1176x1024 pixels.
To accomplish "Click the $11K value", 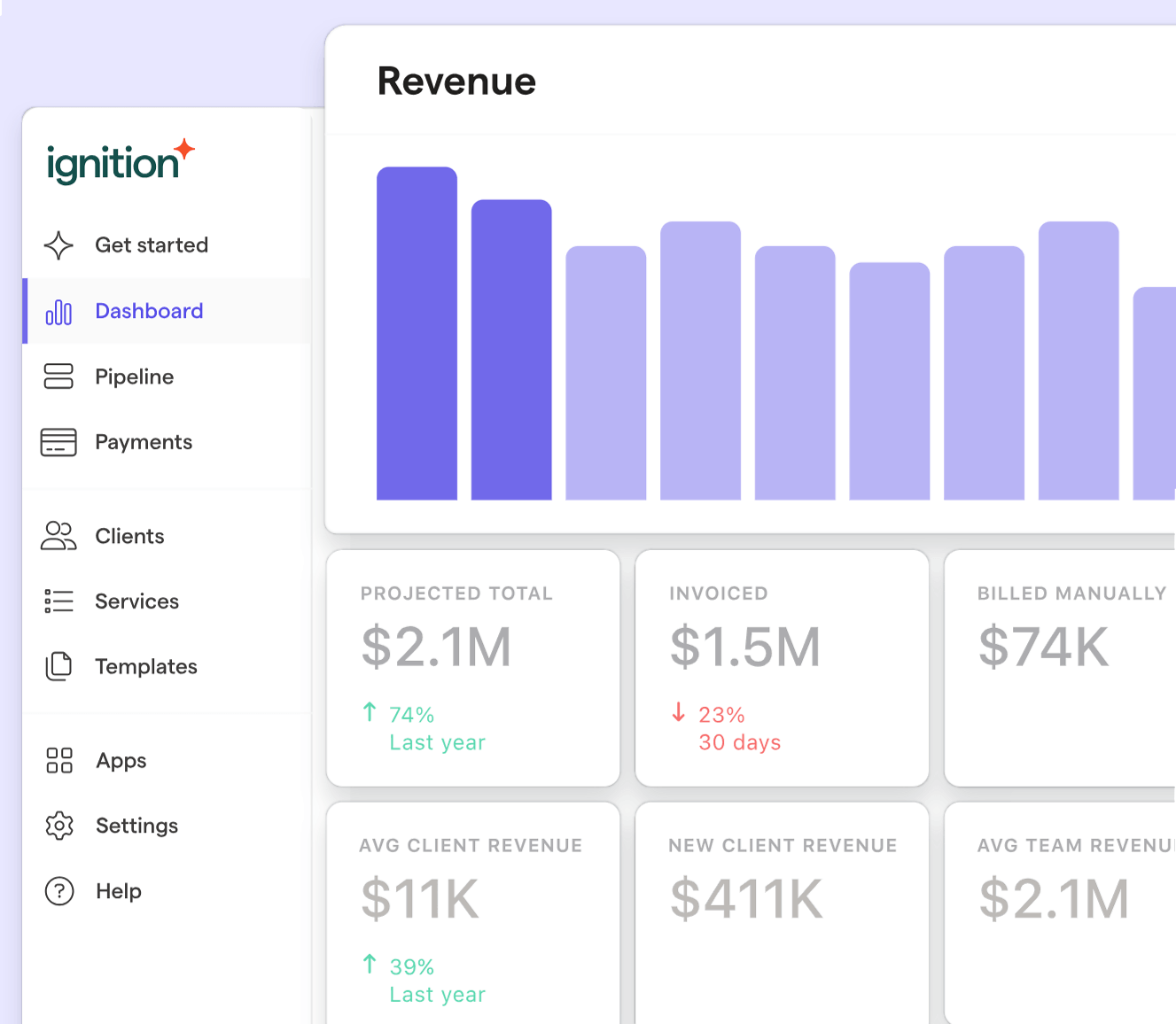I will pyautogui.click(x=420, y=899).
